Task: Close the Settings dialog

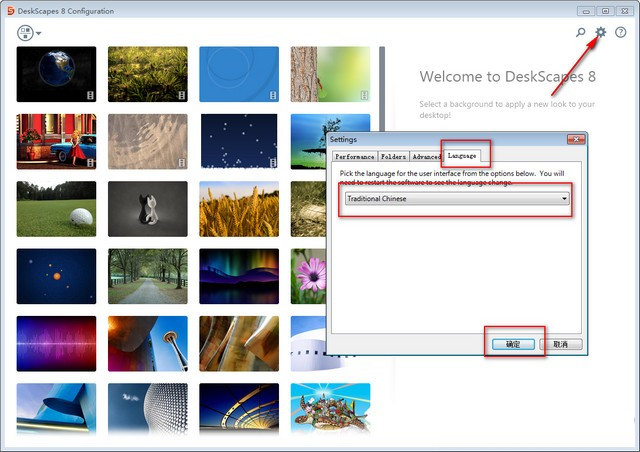Action: click(x=575, y=140)
